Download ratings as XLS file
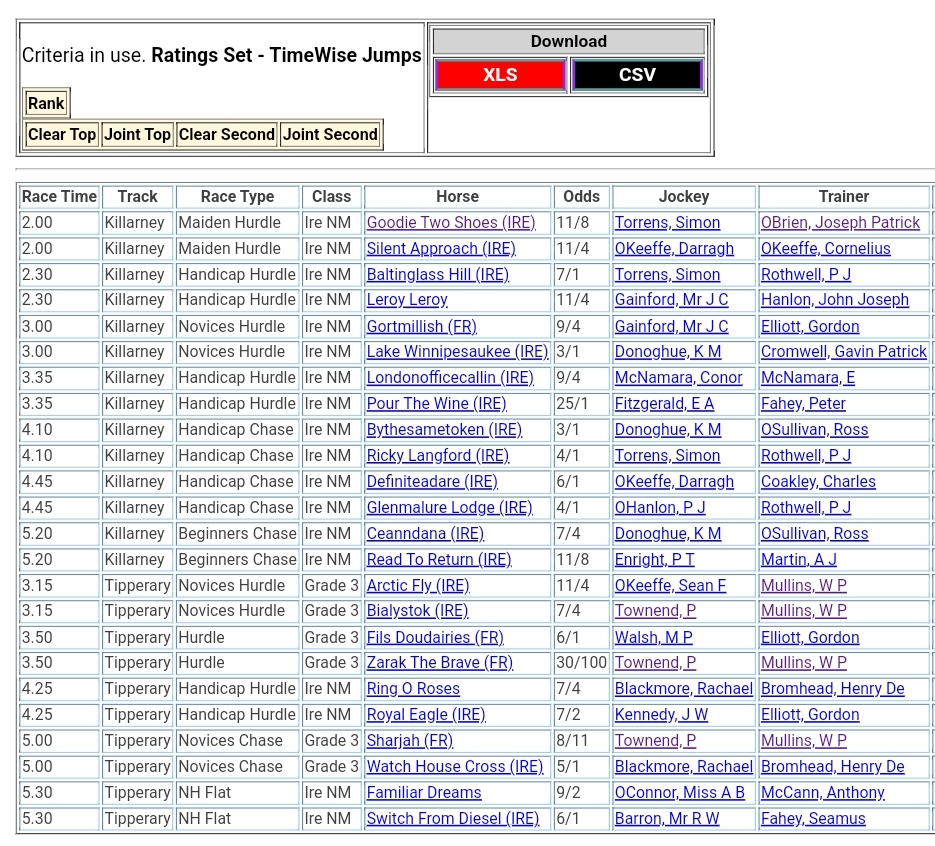Viewport: 935px width, 846px height. point(500,75)
